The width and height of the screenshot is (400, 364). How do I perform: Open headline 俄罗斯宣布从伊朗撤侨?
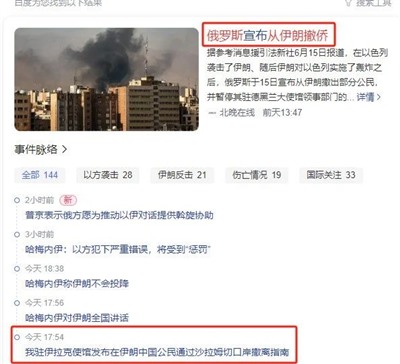click(x=268, y=35)
